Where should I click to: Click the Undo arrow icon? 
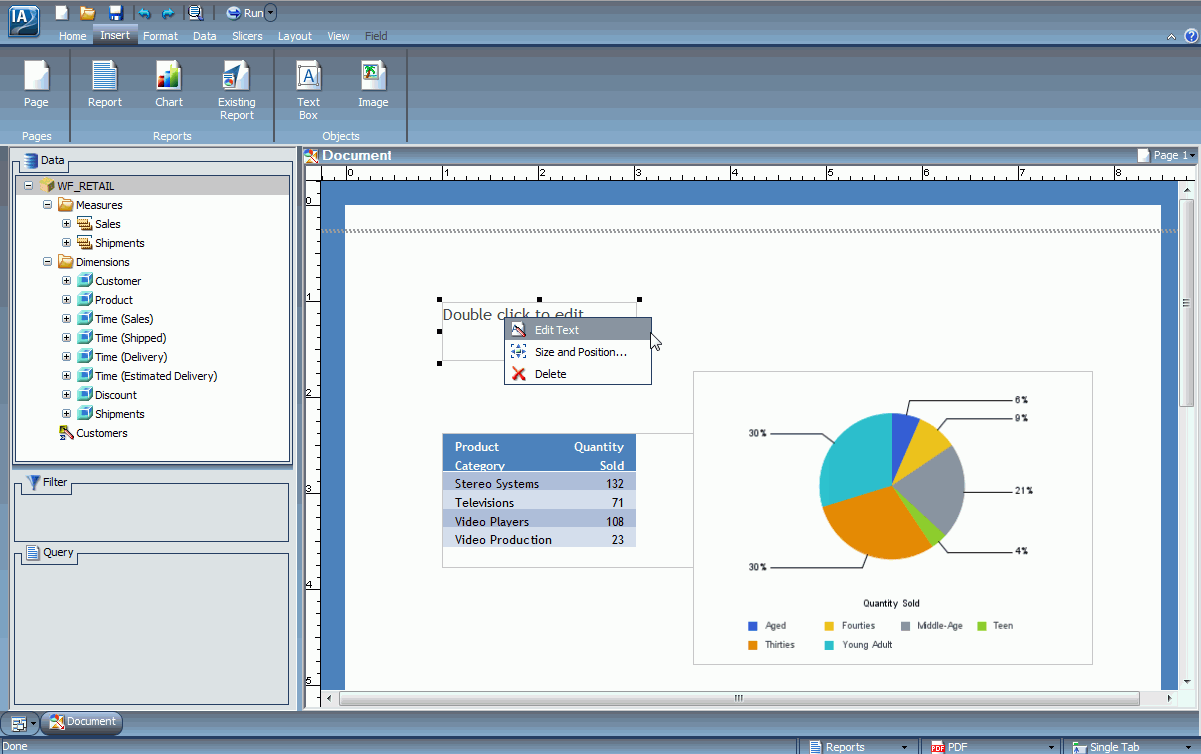[x=144, y=13]
